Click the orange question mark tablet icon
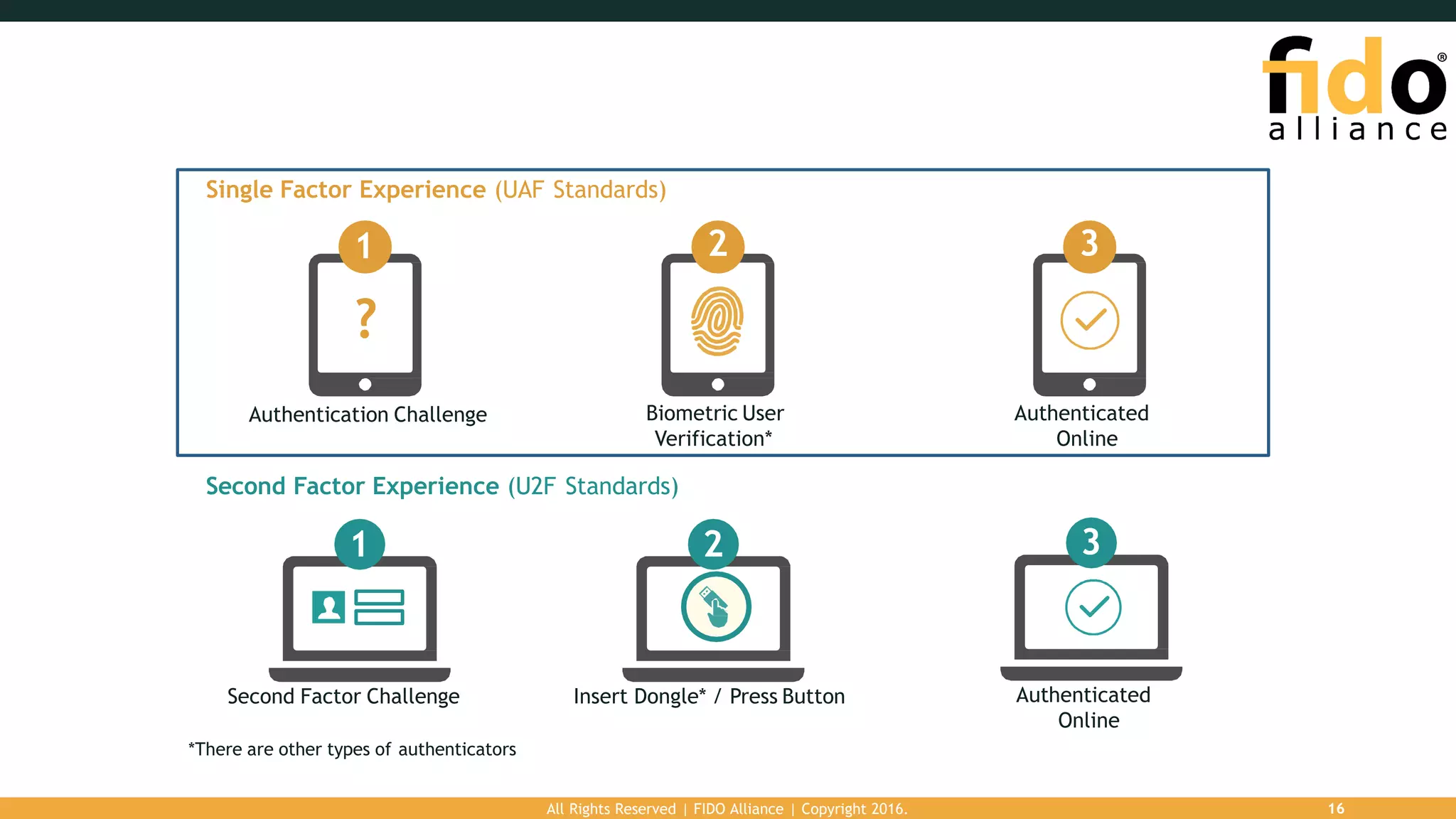 (365, 318)
